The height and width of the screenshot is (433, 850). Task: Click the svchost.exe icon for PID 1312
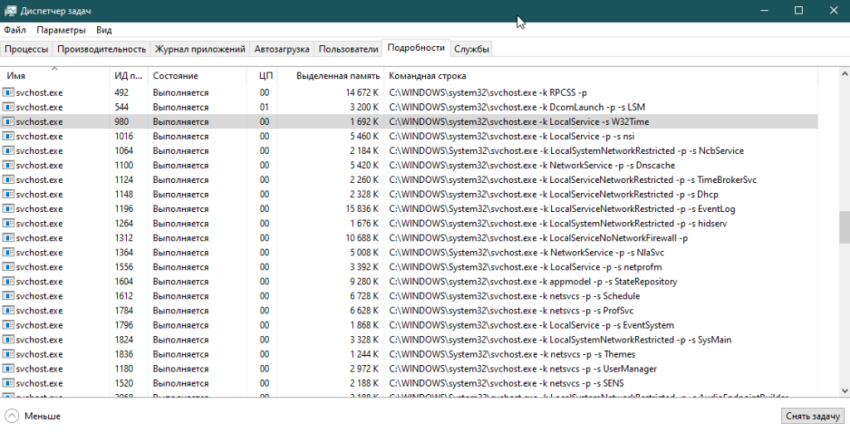[x=8, y=238]
